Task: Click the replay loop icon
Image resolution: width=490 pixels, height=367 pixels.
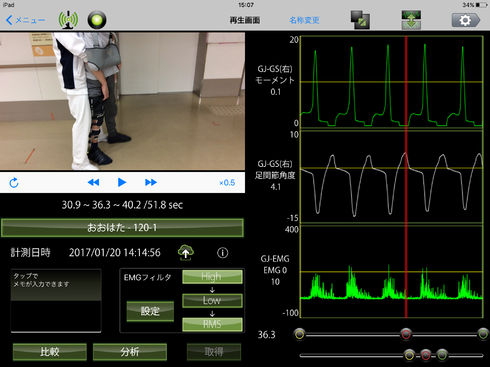Action: tap(14, 183)
